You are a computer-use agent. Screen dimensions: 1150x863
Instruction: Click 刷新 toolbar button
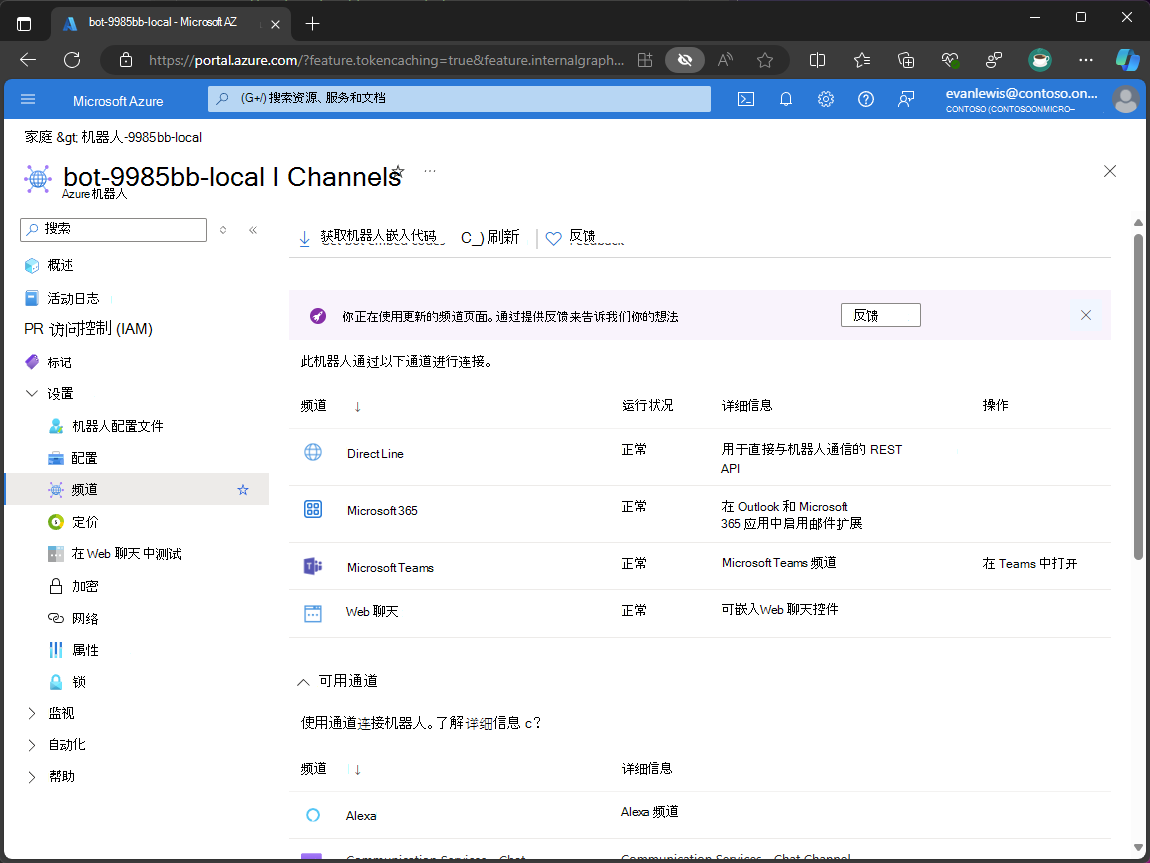click(490, 238)
